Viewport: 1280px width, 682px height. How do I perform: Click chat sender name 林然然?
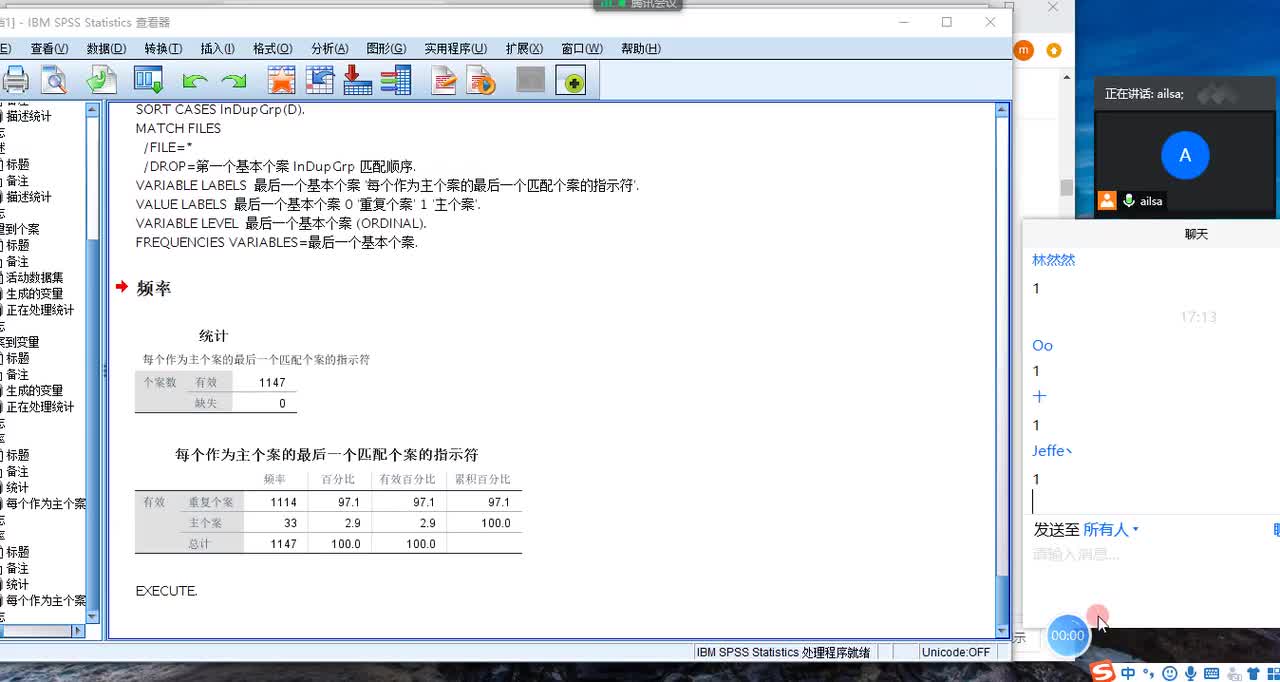1054,260
